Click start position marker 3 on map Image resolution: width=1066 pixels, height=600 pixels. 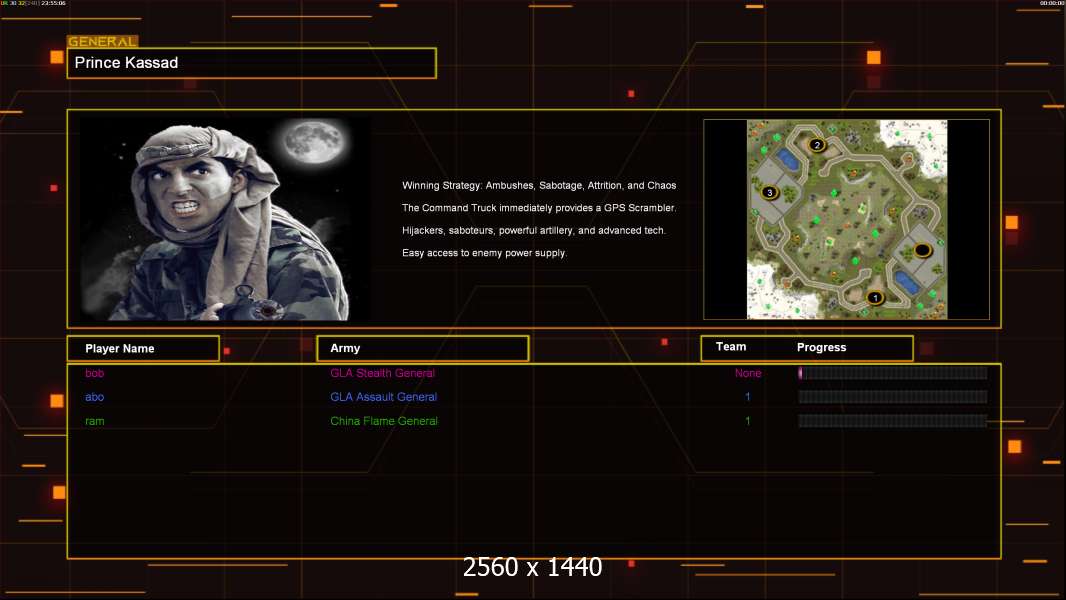tap(769, 192)
